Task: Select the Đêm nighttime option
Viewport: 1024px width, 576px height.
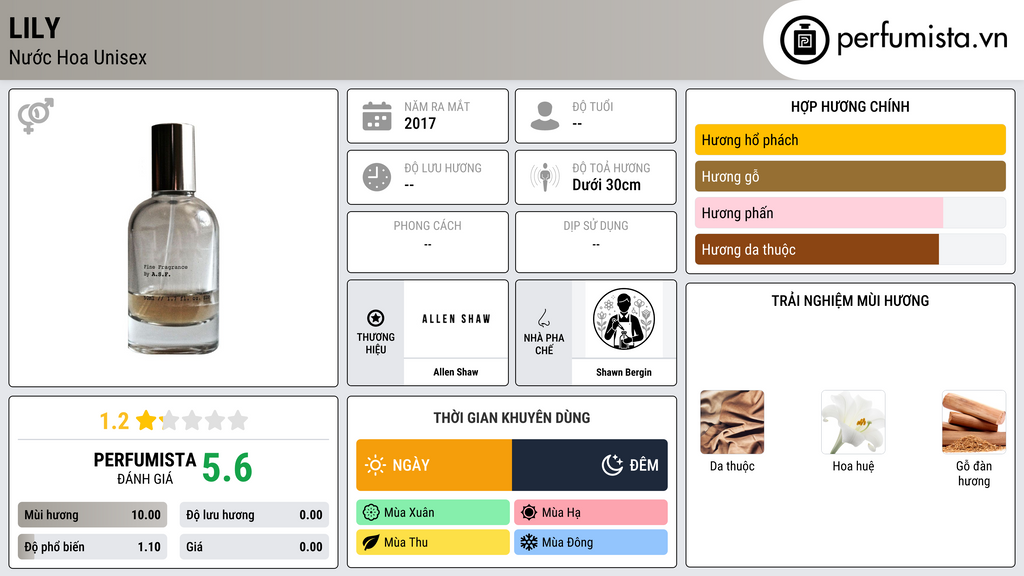Action: click(x=590, y=465)
